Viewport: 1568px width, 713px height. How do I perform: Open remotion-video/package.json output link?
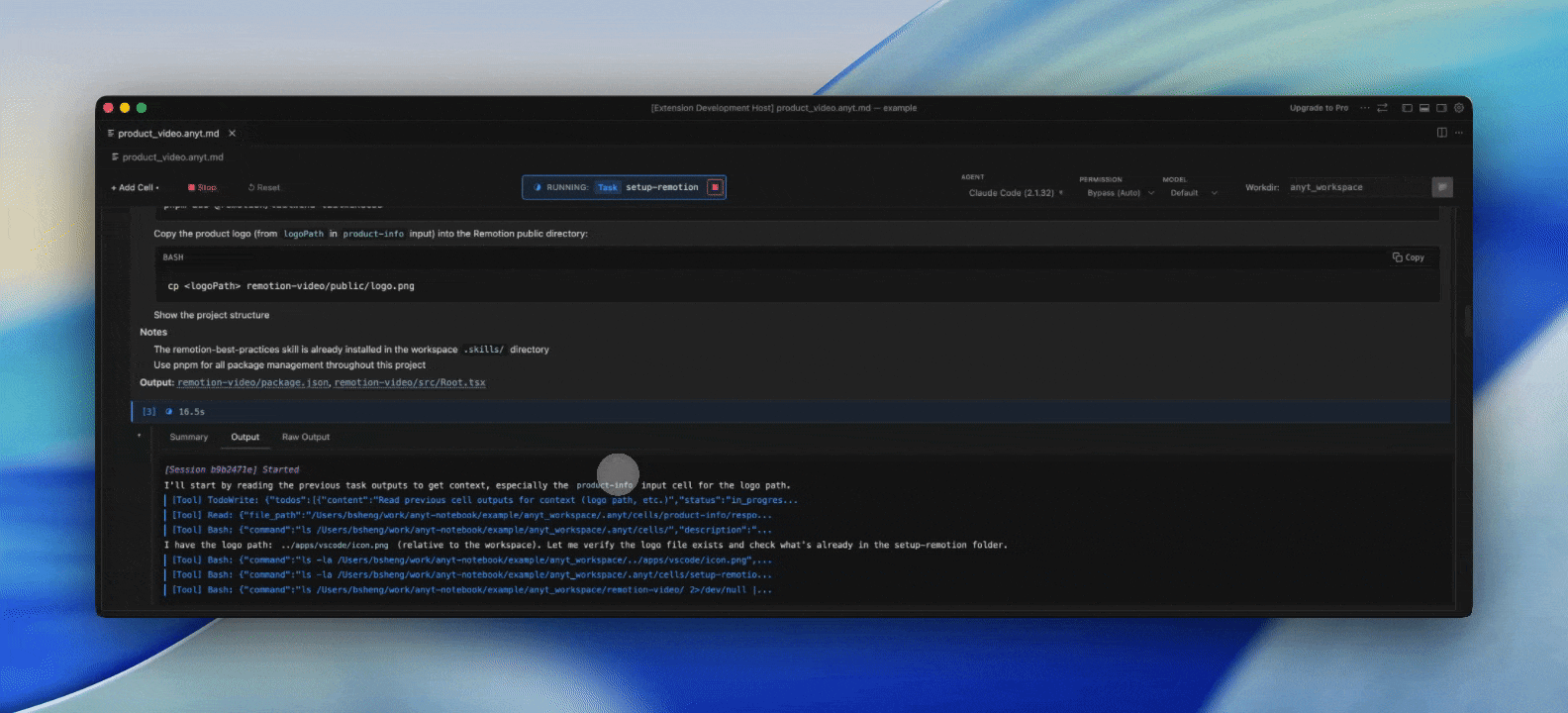[x=253, y=382]
